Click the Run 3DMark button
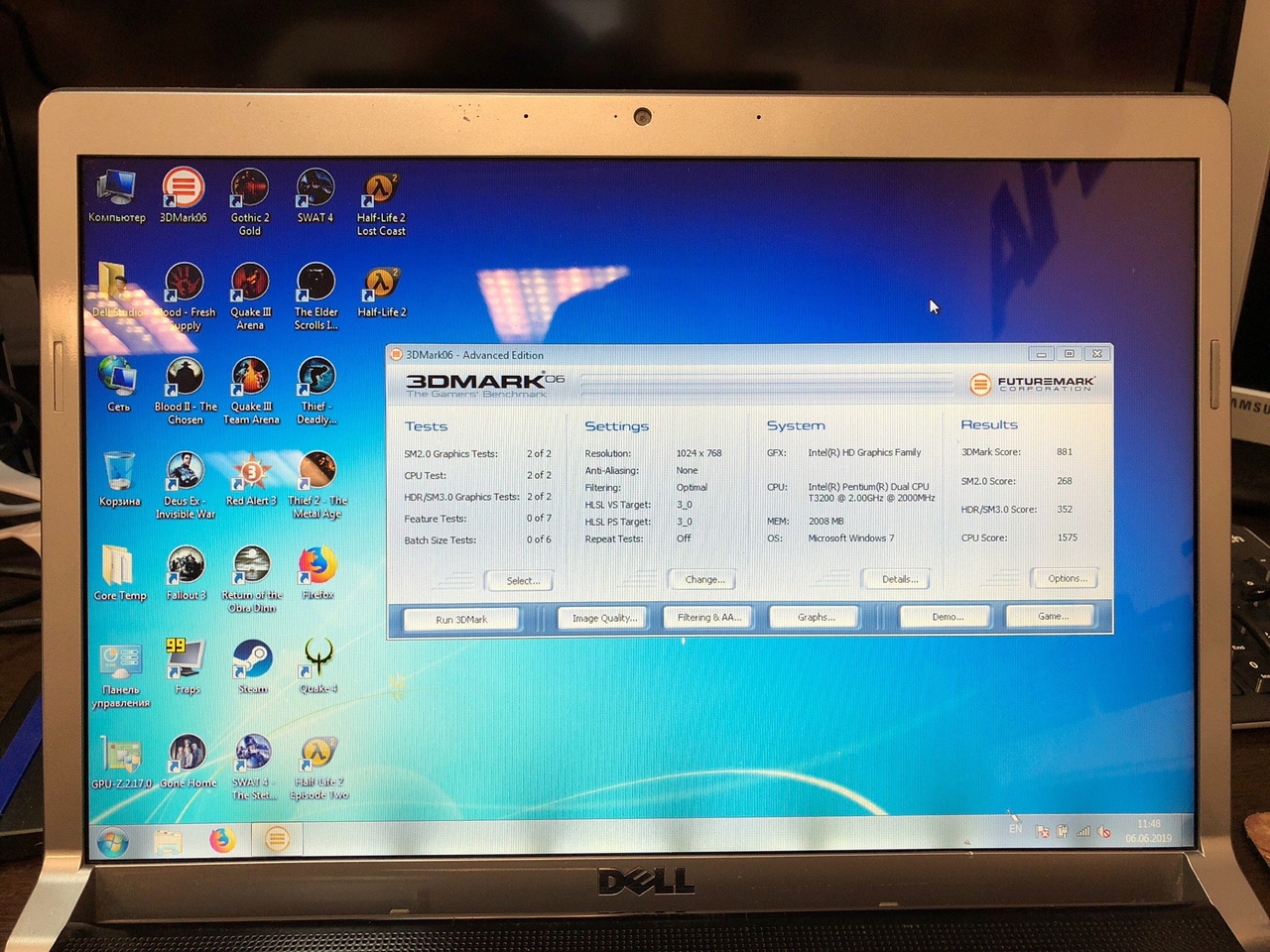 [x=461, y=619]
